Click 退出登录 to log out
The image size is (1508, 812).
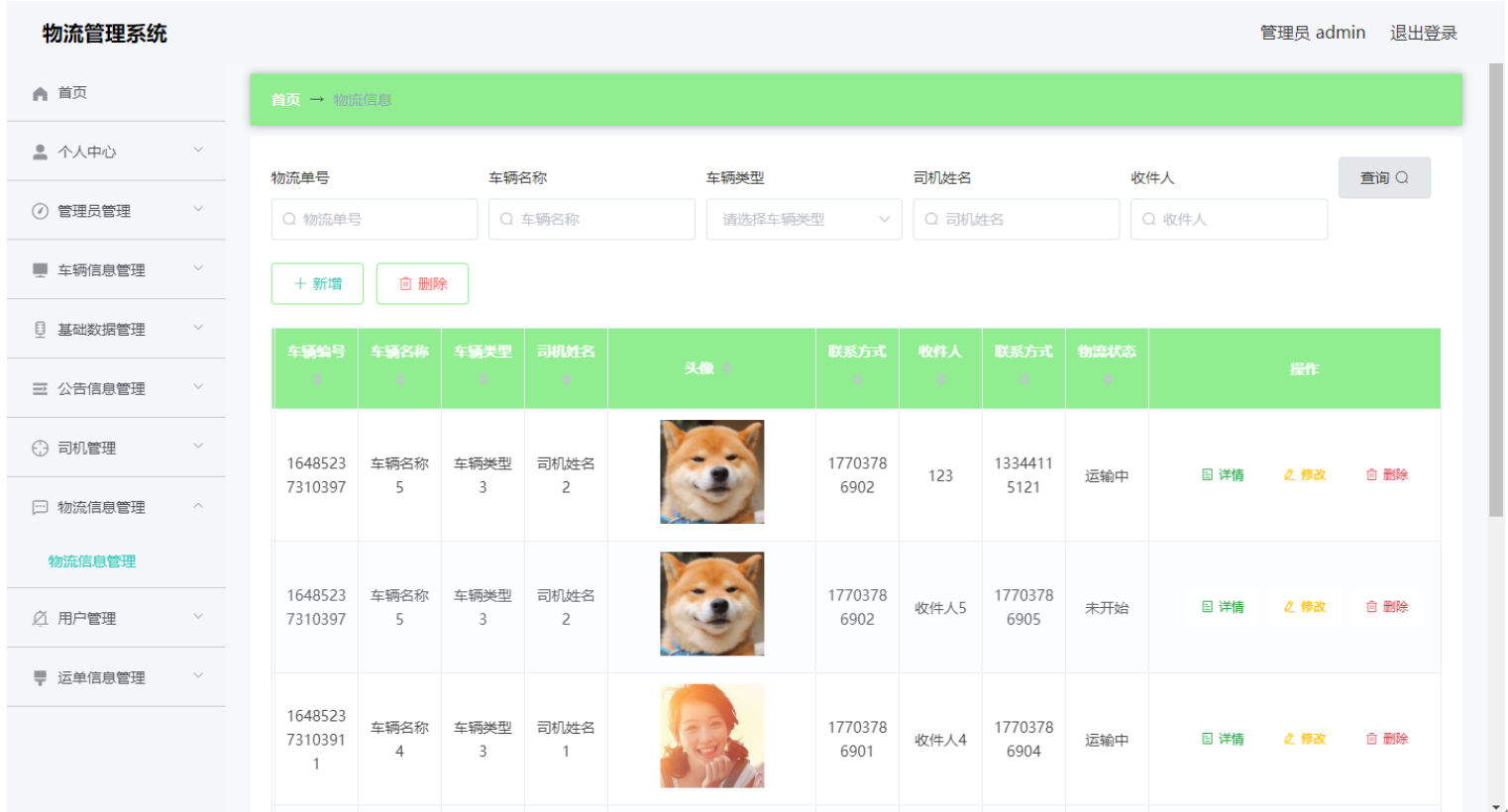[1423, 33]
